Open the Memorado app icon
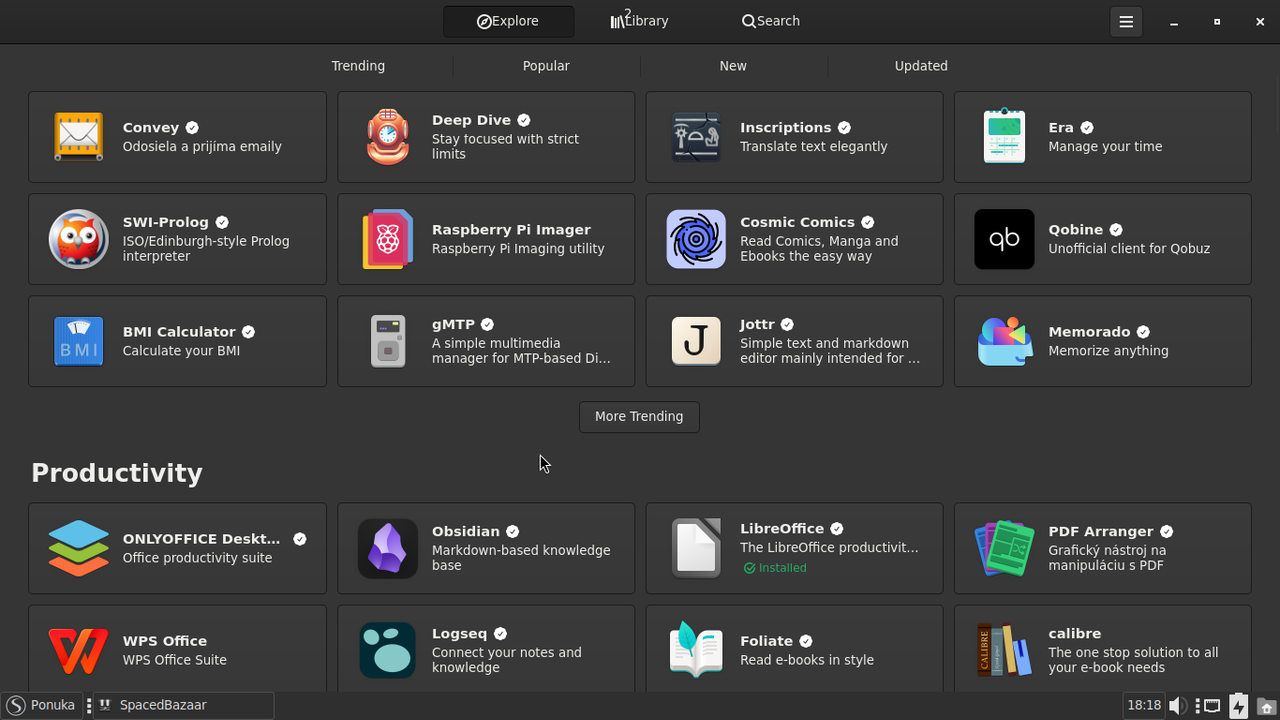The image size is (1280, 720). pos(1004,341)
